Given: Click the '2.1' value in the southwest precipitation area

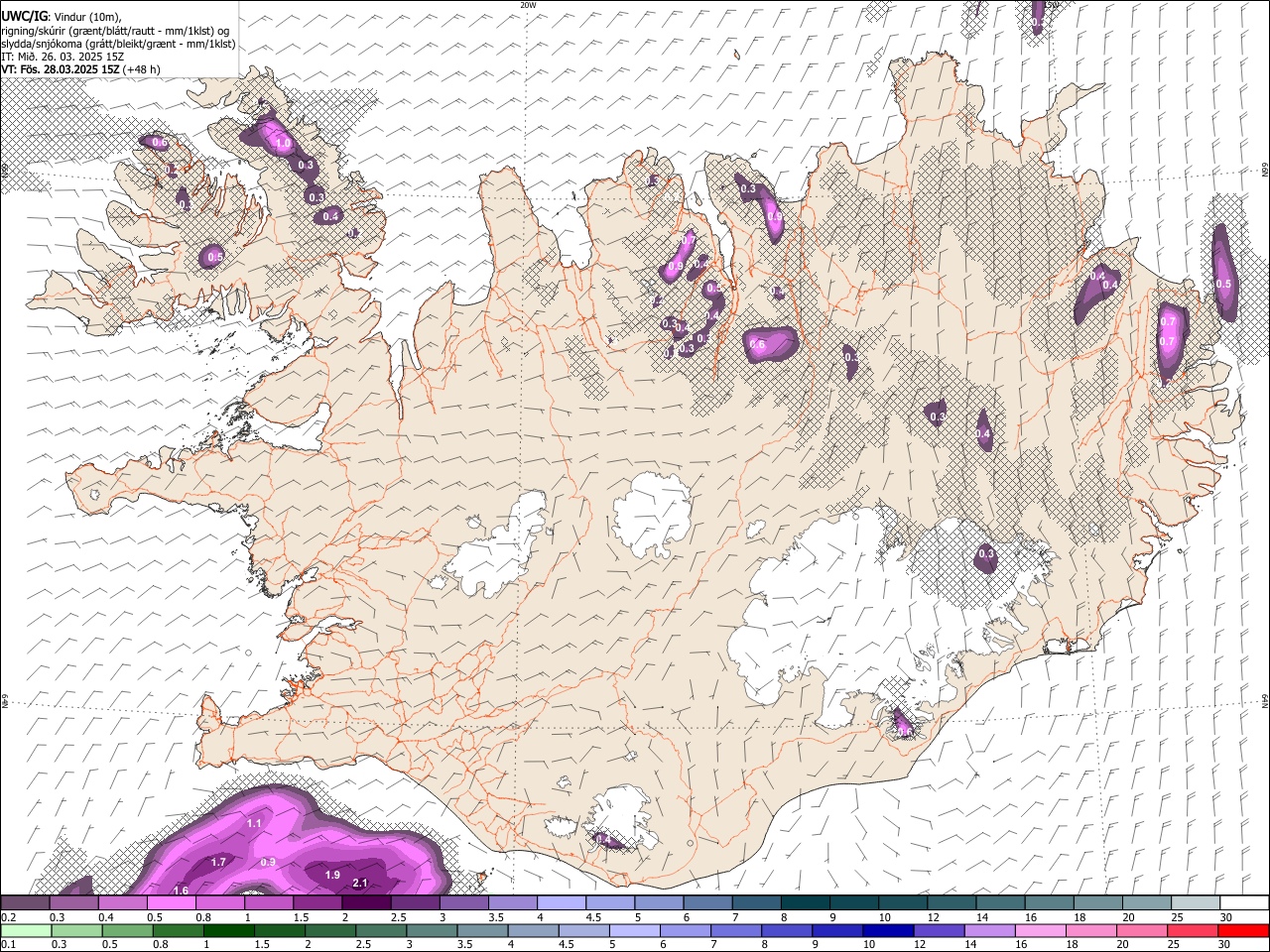Looking at the screenshot, I should tap(361, 883).
